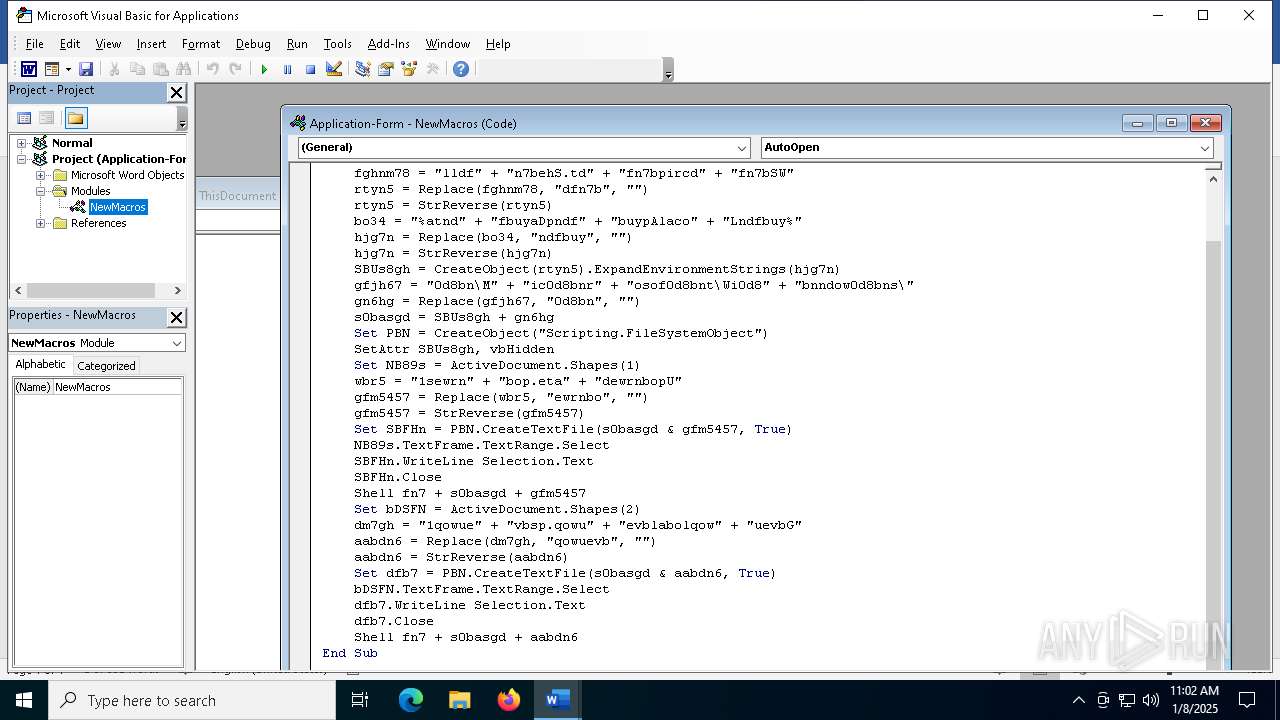1280x720 pixels.
Task: Open the Properties Window toolbar icon
Action: tap(385, 69)
